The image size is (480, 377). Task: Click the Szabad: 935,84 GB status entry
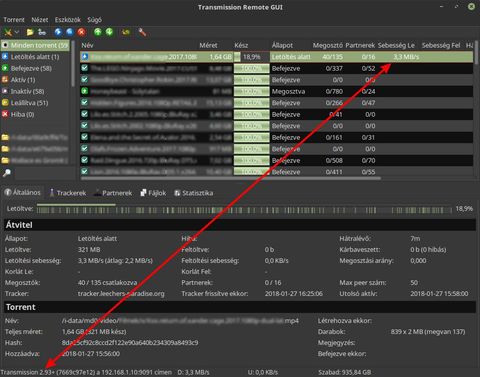coord(344,372)
